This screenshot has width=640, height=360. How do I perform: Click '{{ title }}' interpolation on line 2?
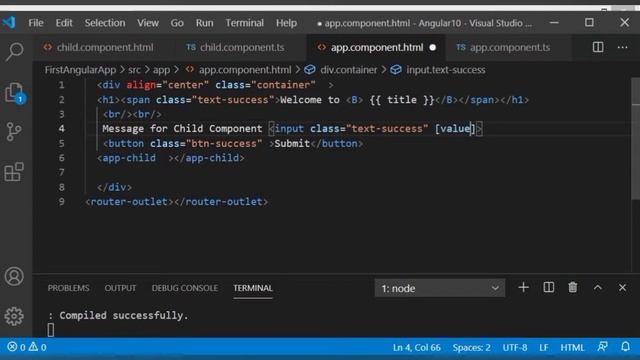pos(402,100)
